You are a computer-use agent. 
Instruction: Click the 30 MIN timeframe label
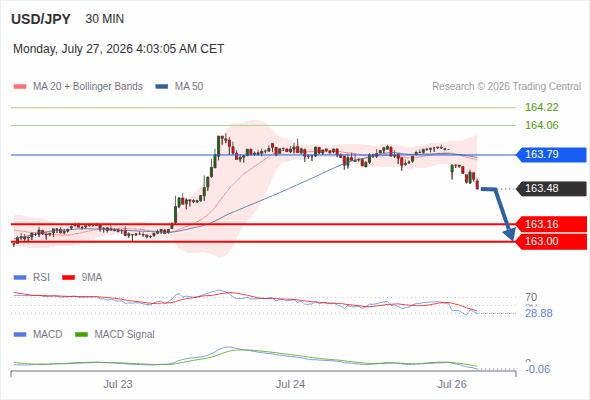pyautogui.click(x=105, y=19)
